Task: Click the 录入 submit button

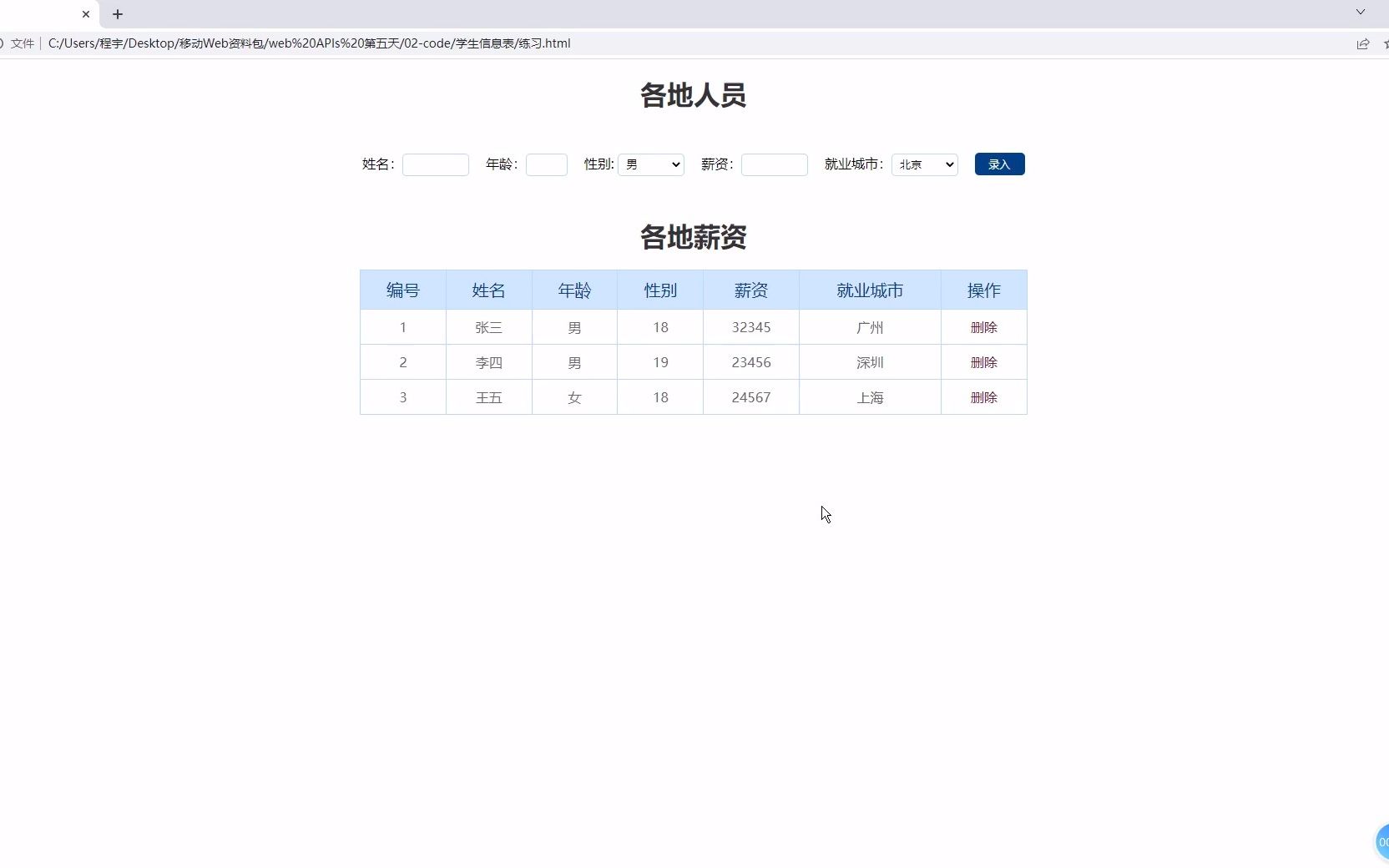Action: point(1000,164)
